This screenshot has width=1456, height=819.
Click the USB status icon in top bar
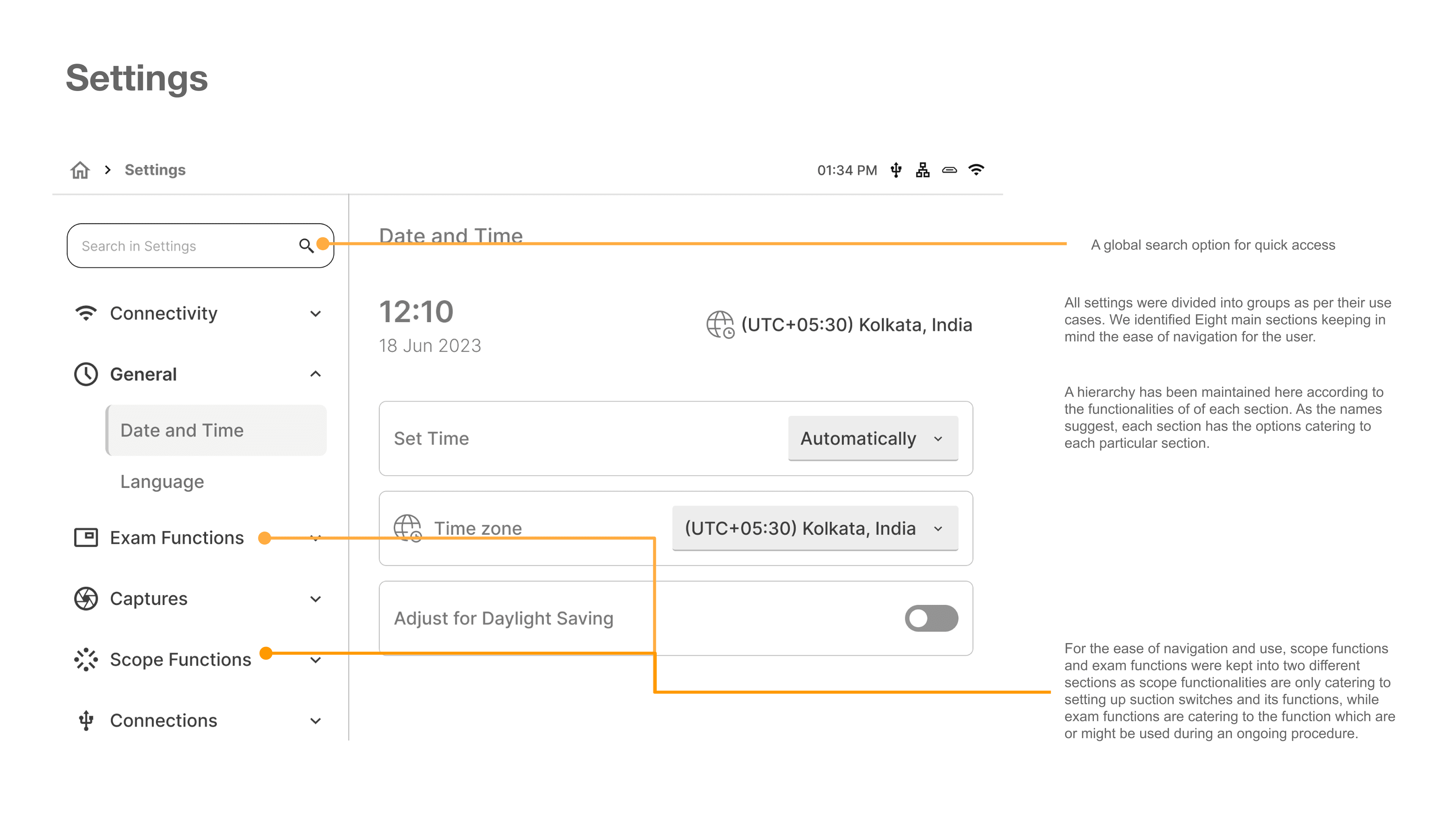click(x=896, y=170)
